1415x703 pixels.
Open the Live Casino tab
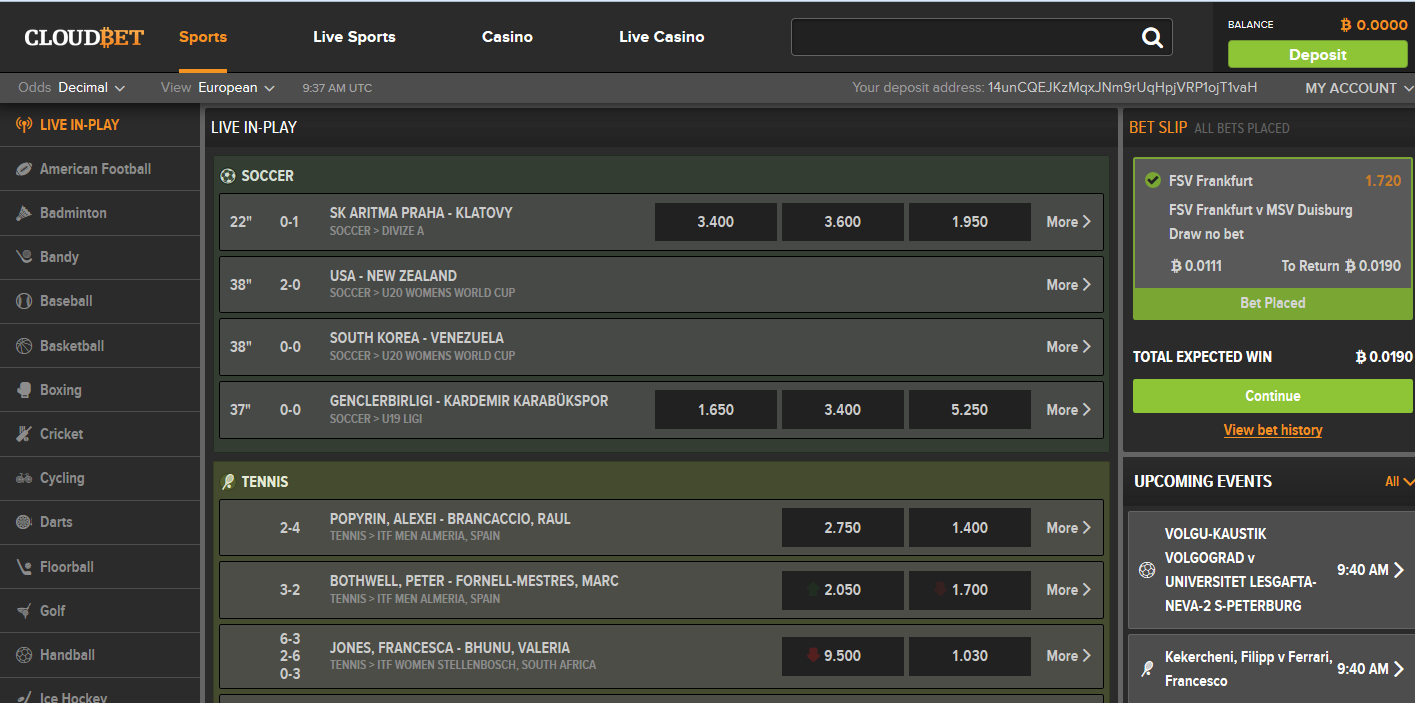661,37
